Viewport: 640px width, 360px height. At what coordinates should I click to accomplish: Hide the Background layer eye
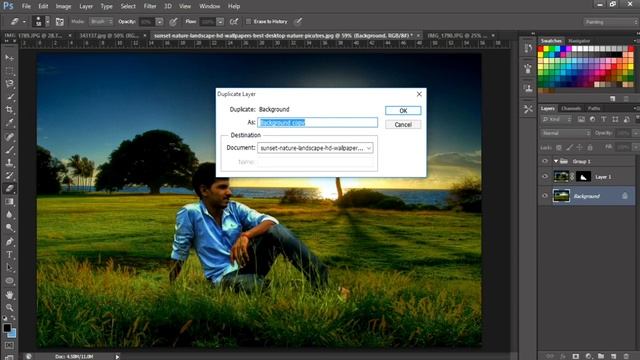click(545, 196)
